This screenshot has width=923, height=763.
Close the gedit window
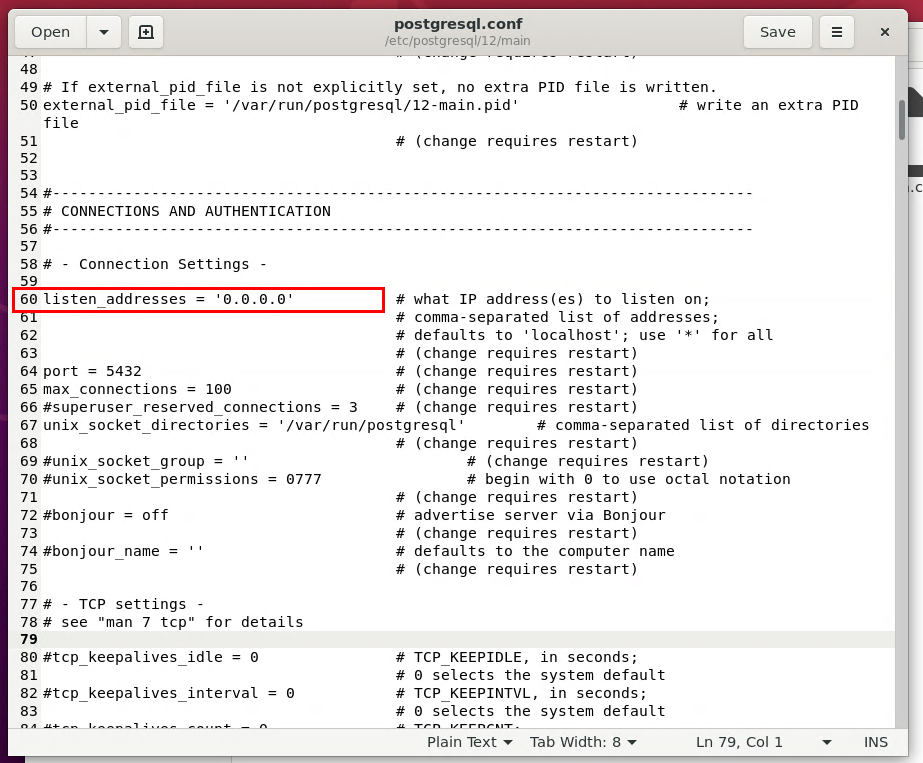884,31
